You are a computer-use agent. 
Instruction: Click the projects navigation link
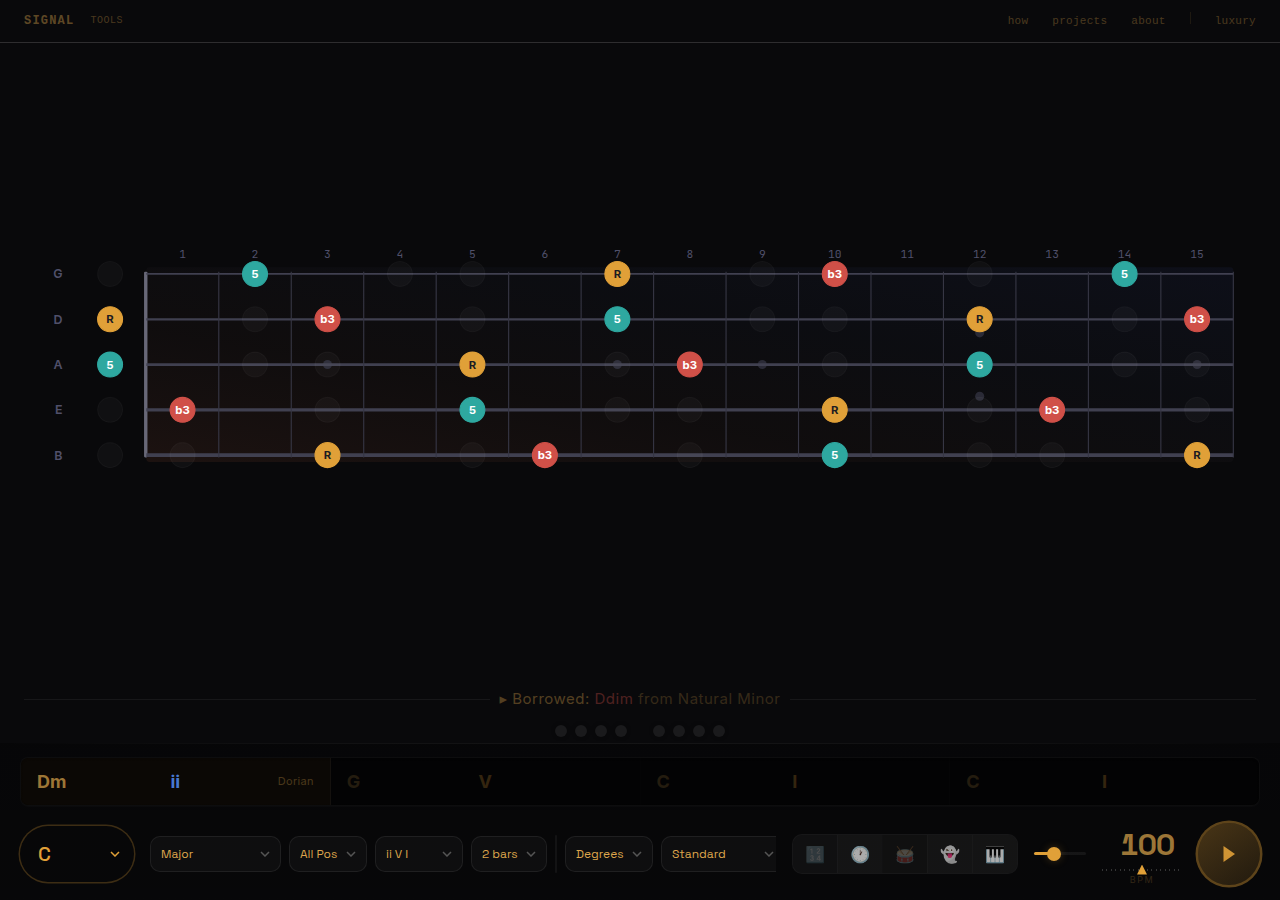[x=1079, y=20]
